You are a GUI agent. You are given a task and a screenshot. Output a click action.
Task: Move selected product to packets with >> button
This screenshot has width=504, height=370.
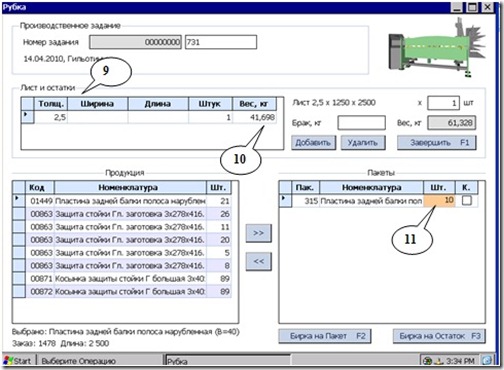pyautogui.click(x=259, y=233)
